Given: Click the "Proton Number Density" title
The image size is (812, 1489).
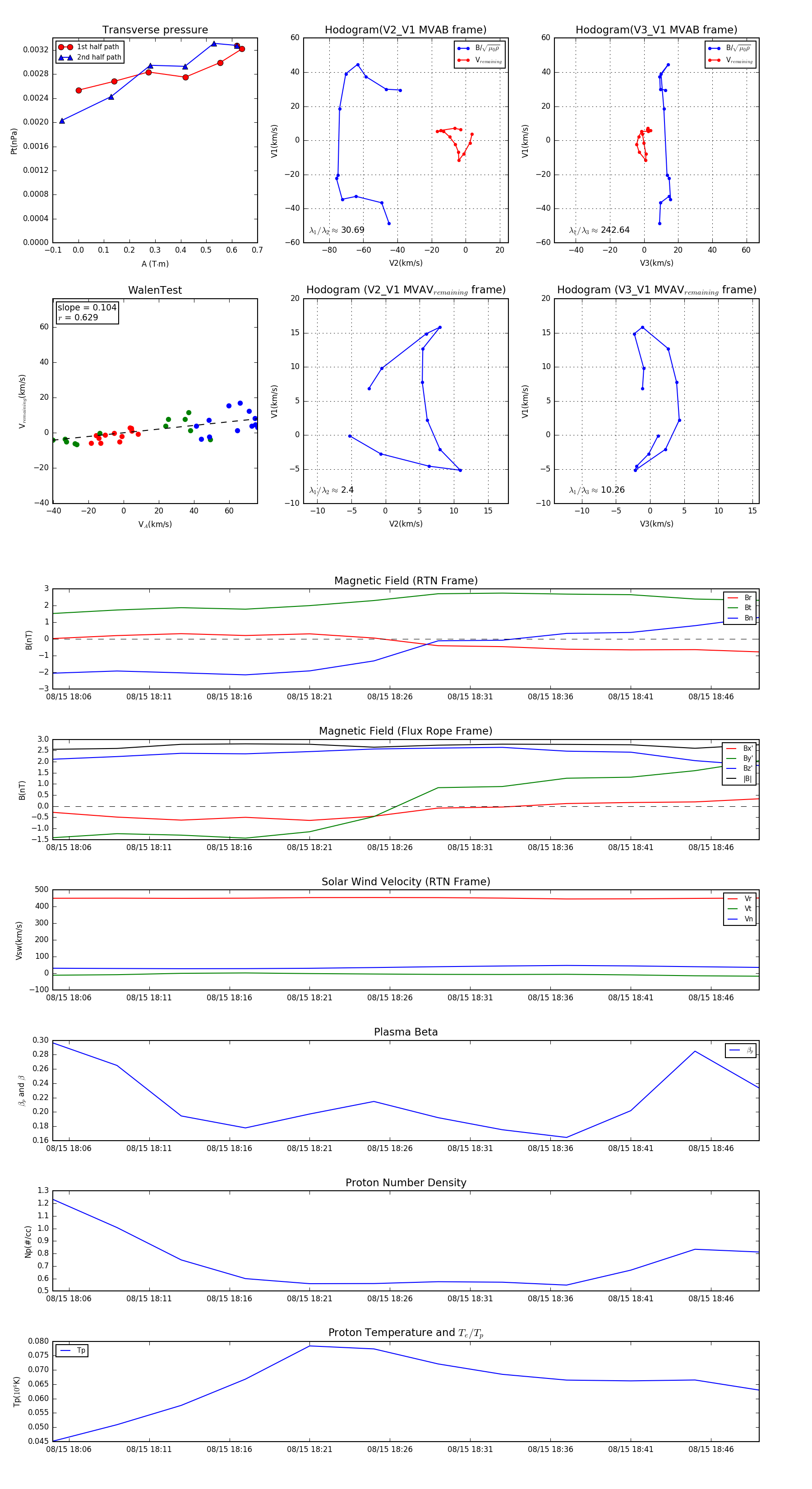Looking at the screenshot, I should coord(406,1182).
